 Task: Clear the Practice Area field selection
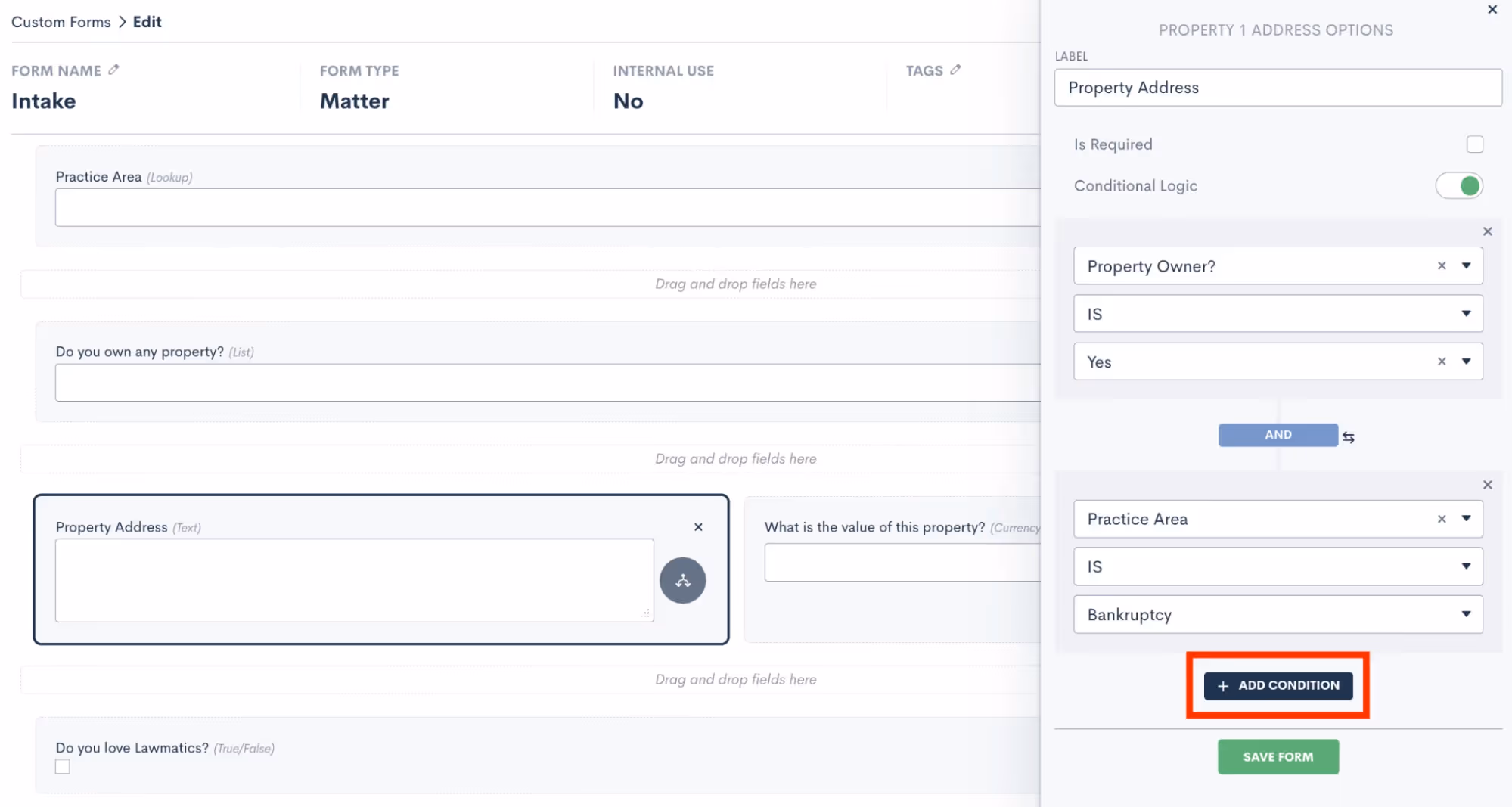click(x=1442, y=519)
